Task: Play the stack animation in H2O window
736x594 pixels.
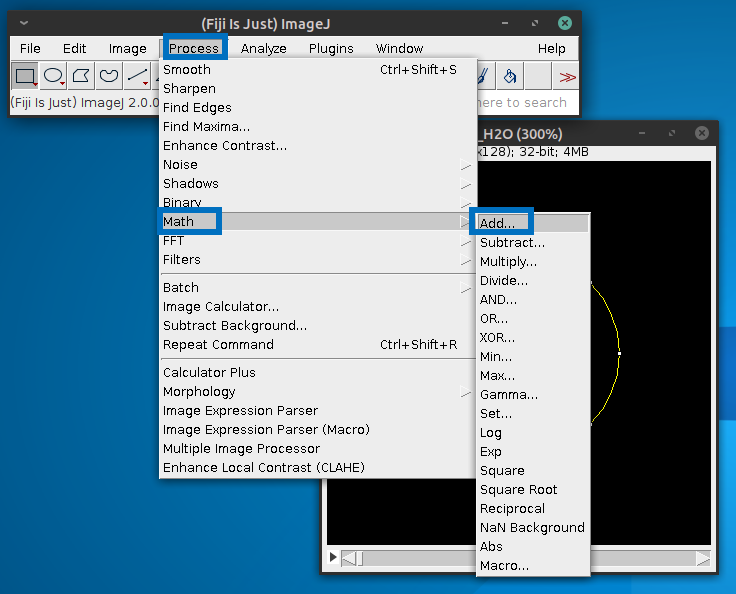Action: 333,557
